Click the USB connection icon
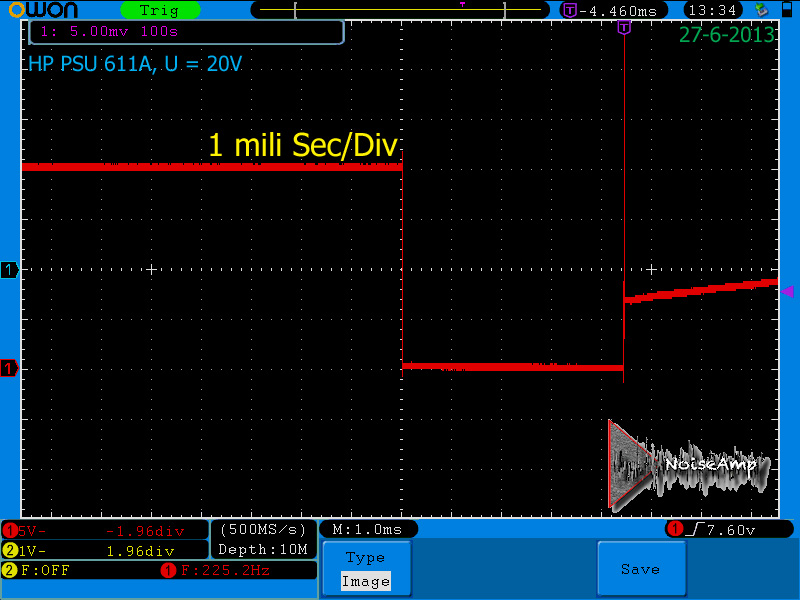This screenshot has width=800, height=600. [x=762, y=10]
